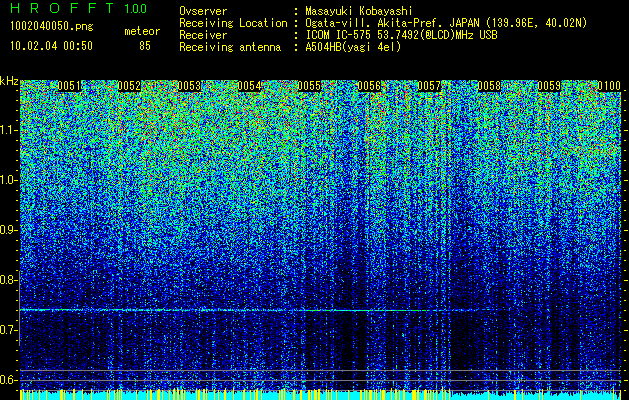The width and height of the screenshot is (629, 400).
Task: Click the 0053 time marker
Action: (x=189, y=86)
